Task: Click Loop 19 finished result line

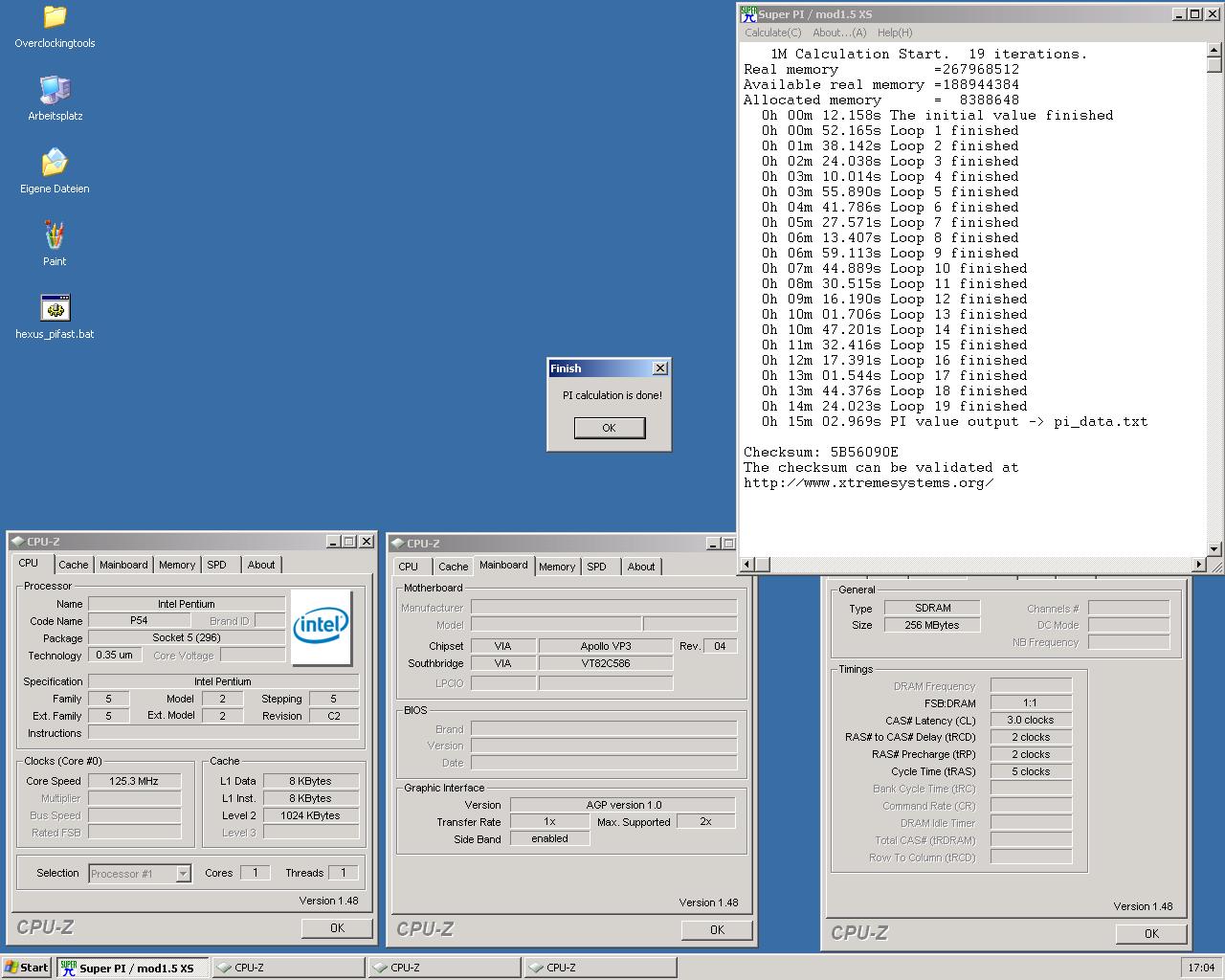Action: click(890, 406)
